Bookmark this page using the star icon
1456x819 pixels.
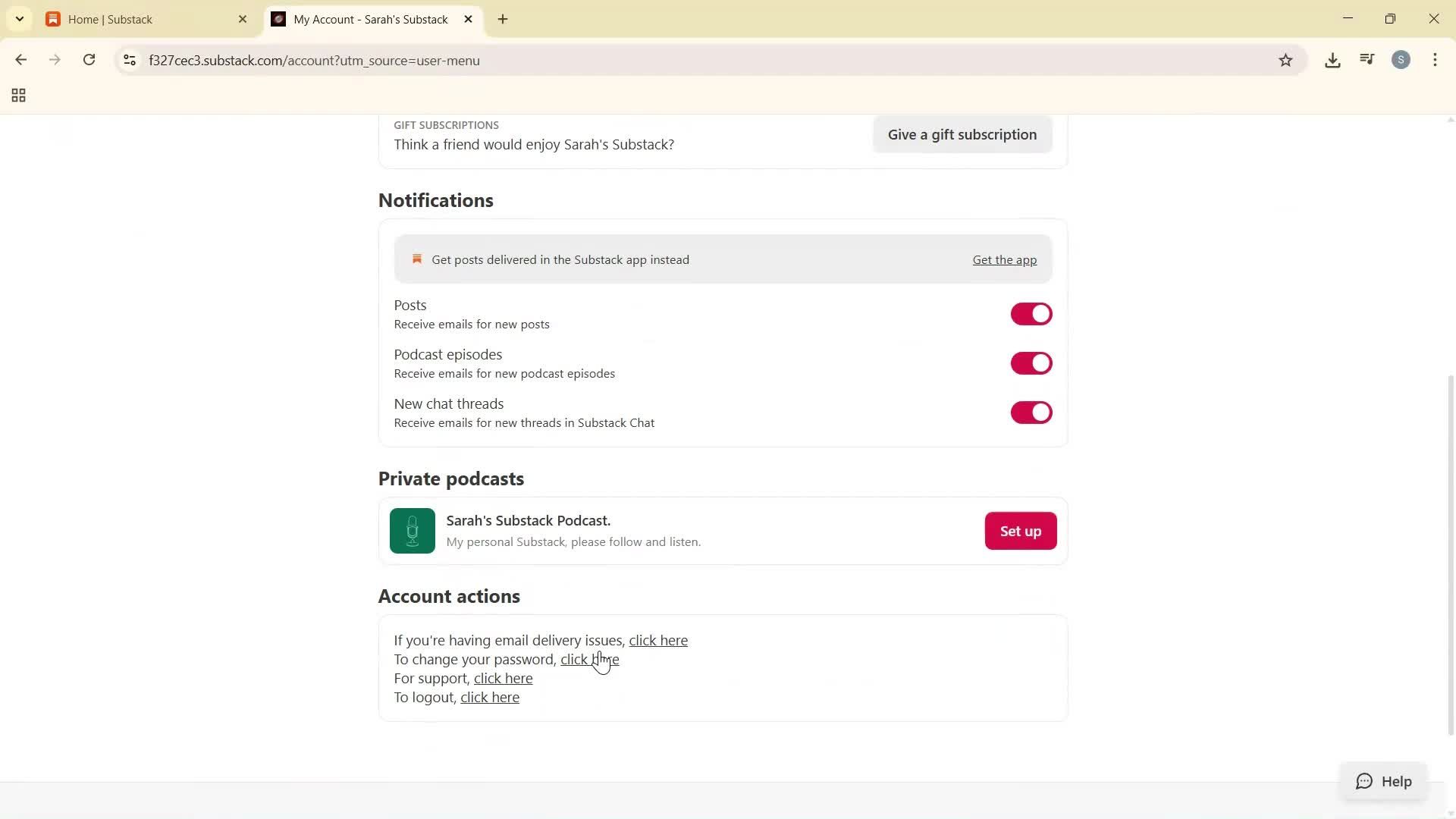[1286, 60]
